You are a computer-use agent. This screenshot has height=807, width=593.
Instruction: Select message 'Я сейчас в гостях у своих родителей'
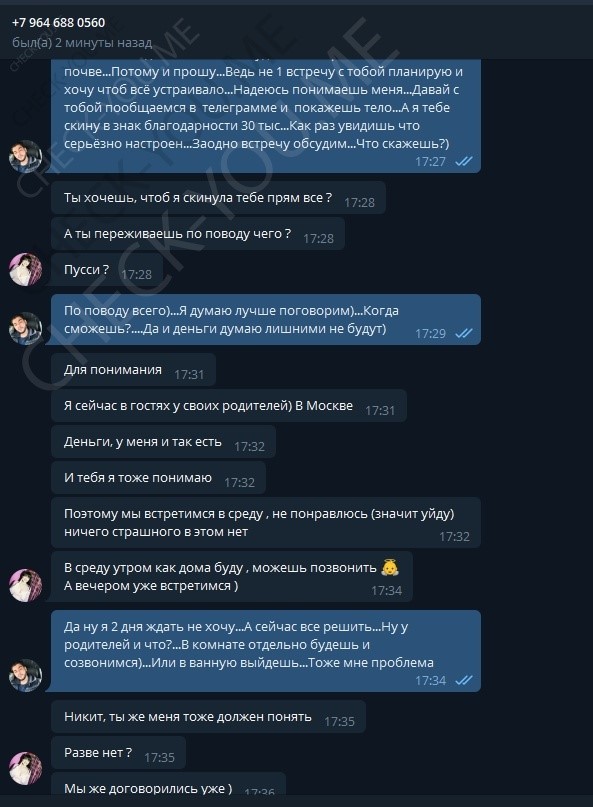(x=229, y=406)
